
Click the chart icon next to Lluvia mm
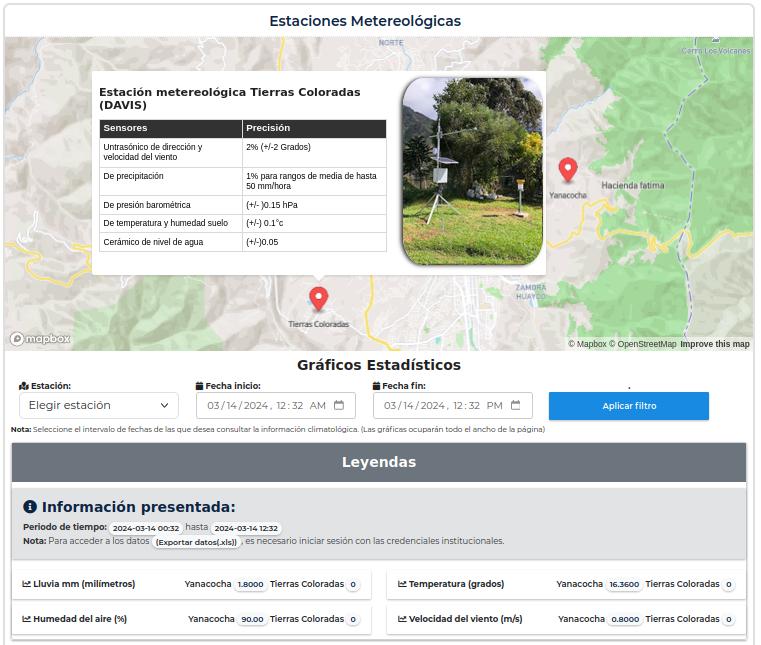pyautogui.click(x=27, y=584)
